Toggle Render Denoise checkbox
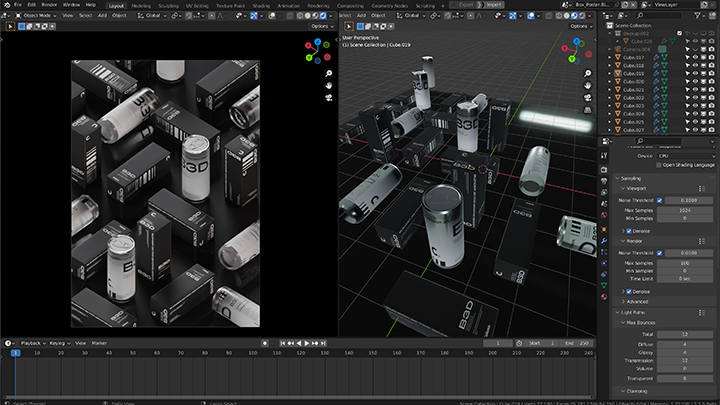The width and height of the screenshot is (720, 405). pyautogui.click(x=629, y=292)
